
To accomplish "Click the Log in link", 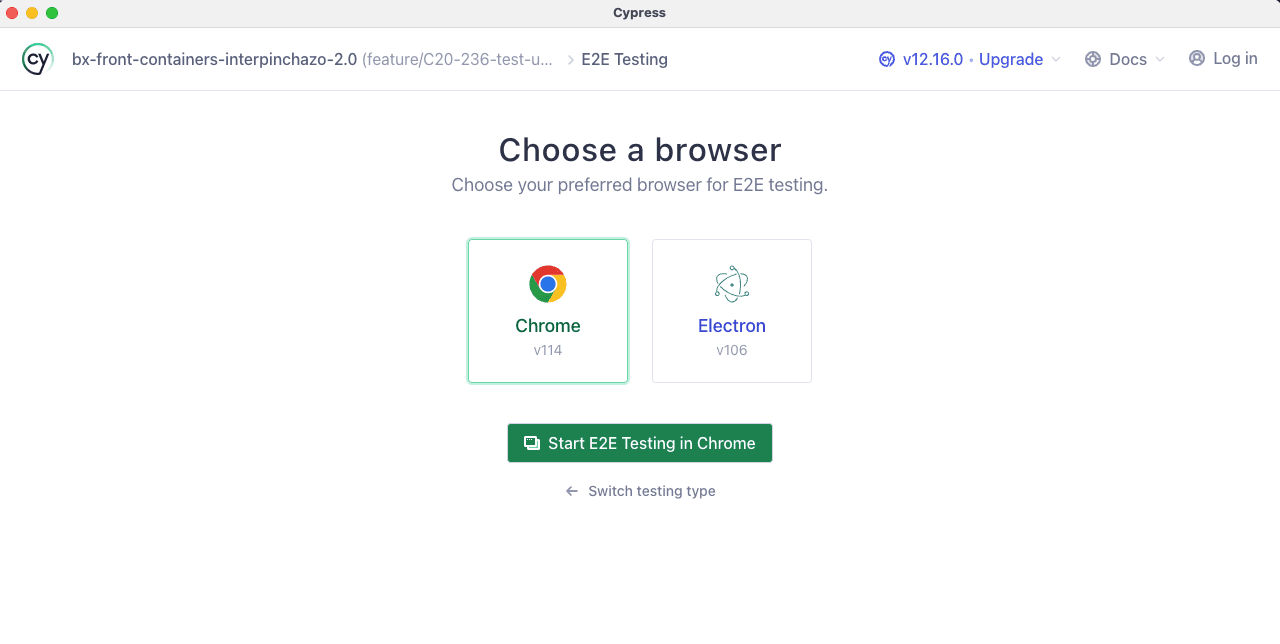I will (x=1235, y=59).
